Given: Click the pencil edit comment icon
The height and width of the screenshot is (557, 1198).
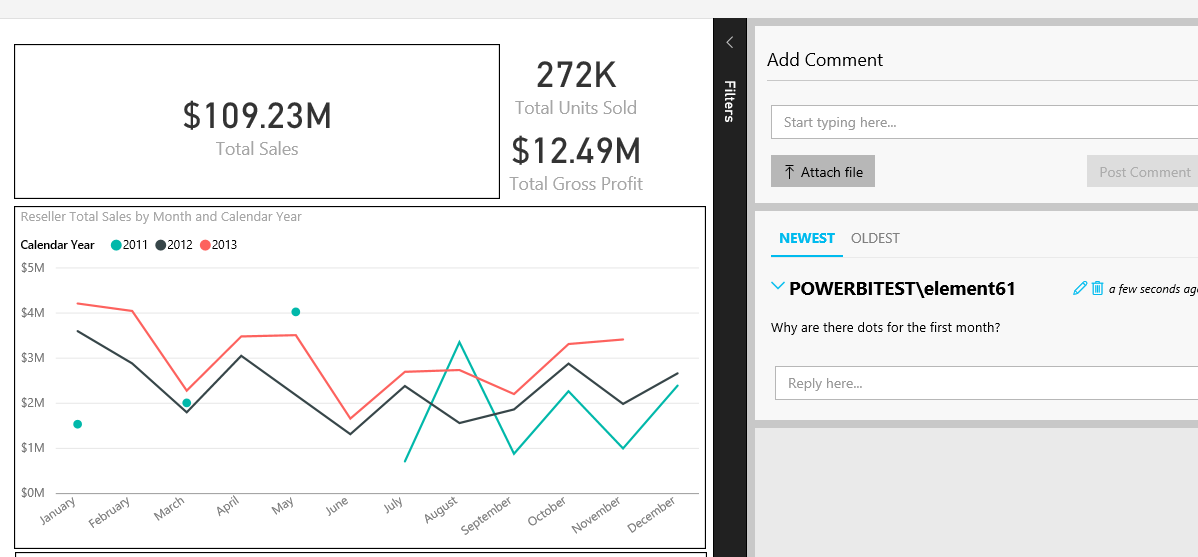Looking at the screenshot, I should point(1079,288).
